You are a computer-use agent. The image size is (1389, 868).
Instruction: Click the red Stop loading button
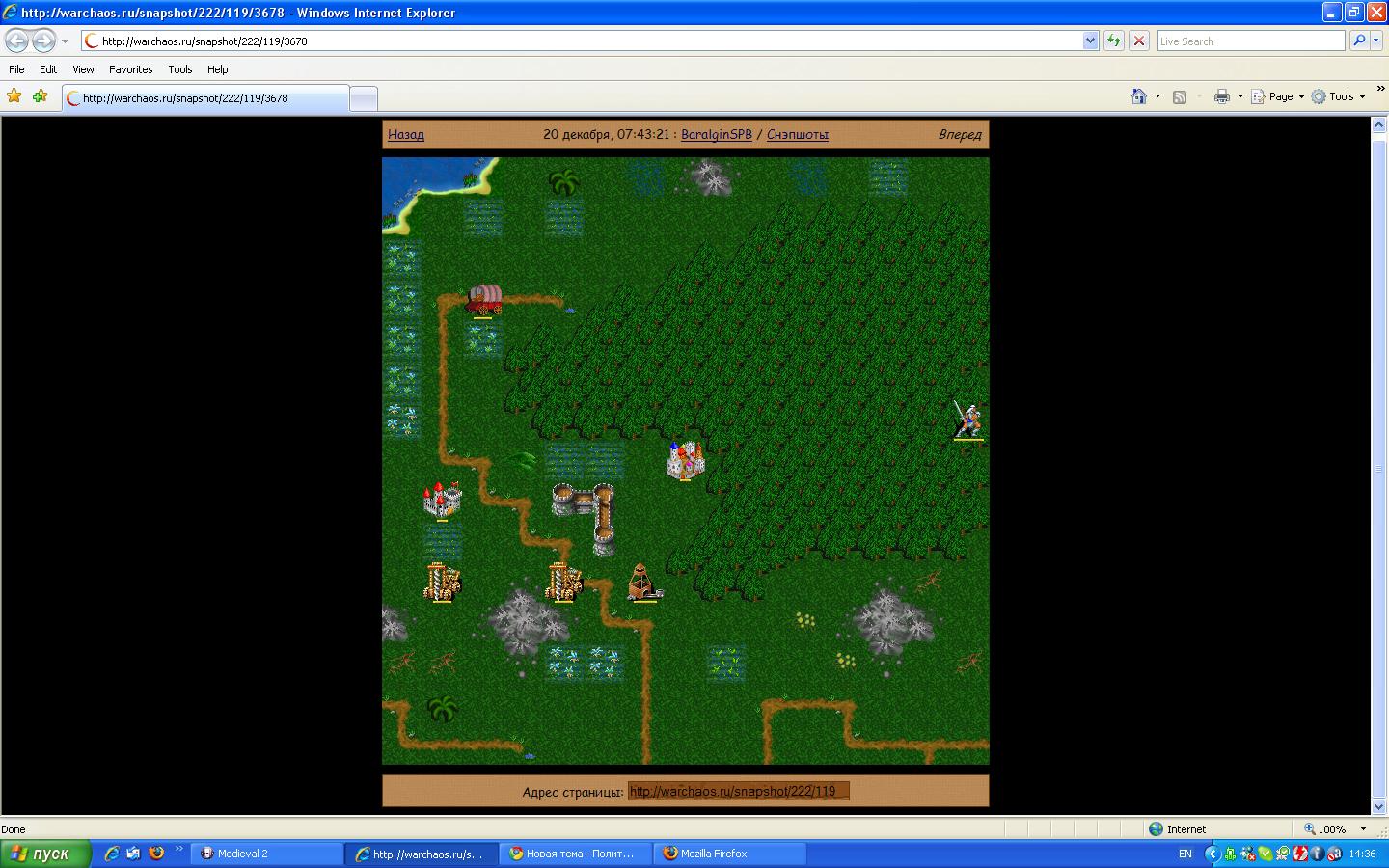pyautogui.click(x=1139, y=41)
